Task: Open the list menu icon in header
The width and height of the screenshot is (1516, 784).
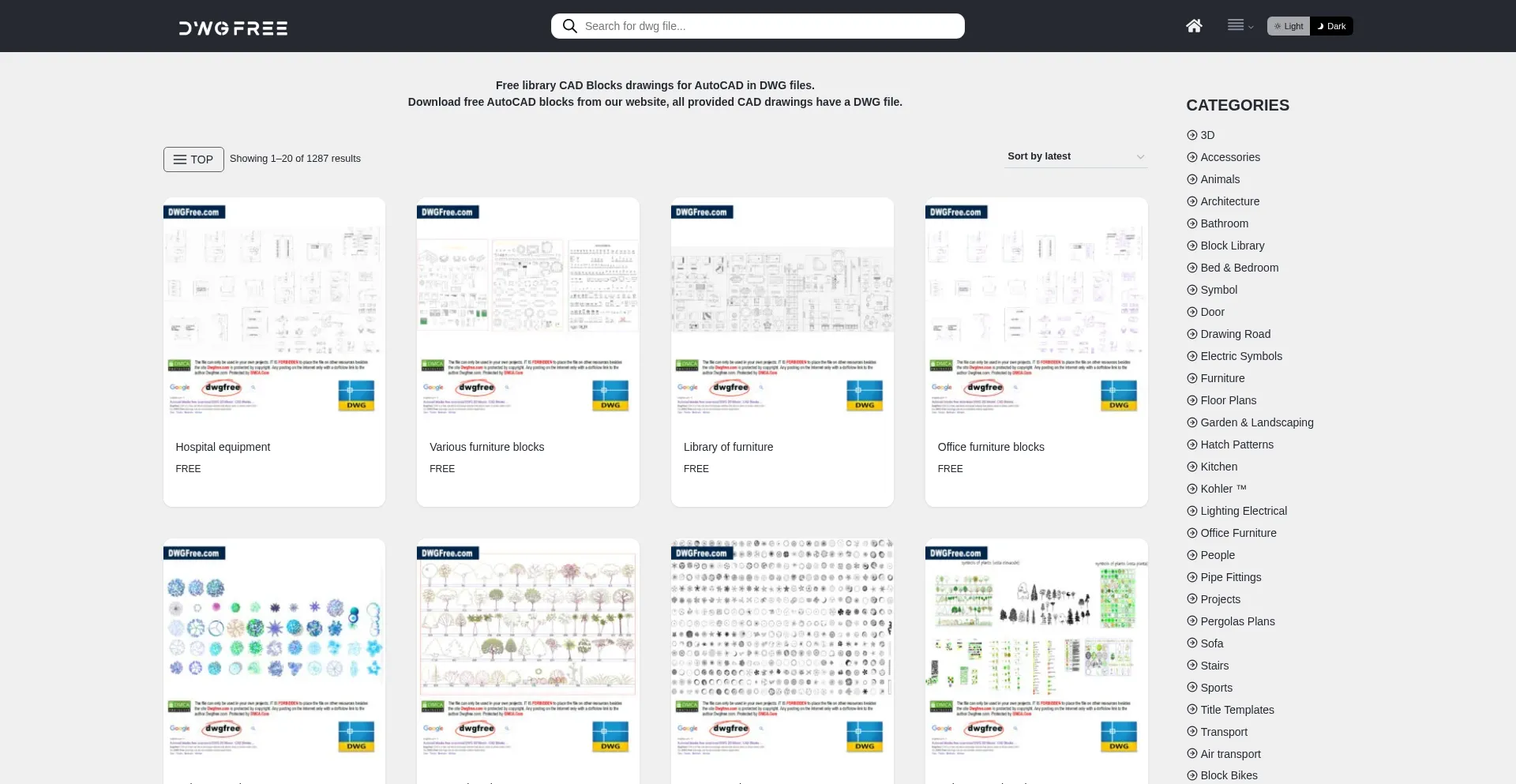Action: (1239, 26)
